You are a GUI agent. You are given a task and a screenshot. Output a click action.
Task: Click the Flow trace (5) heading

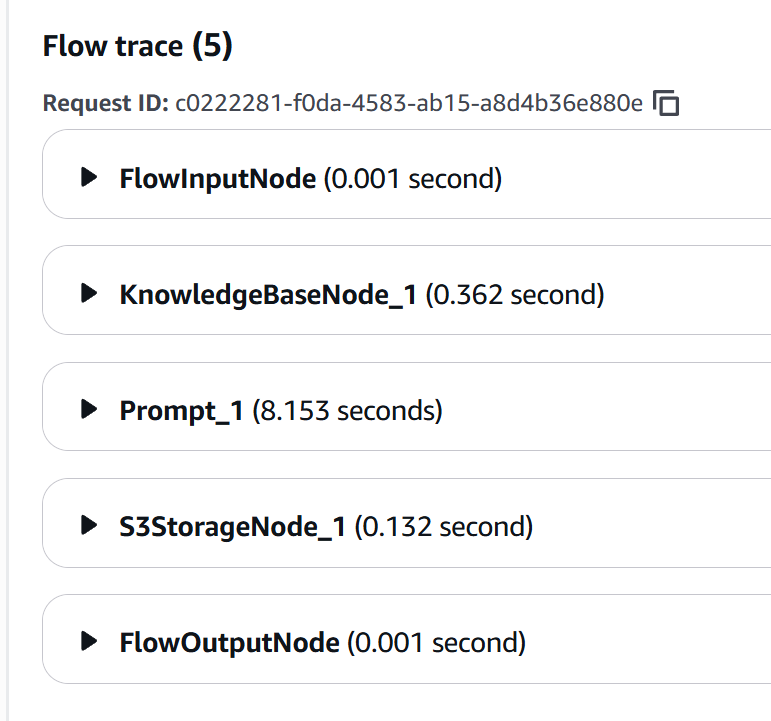137,46
